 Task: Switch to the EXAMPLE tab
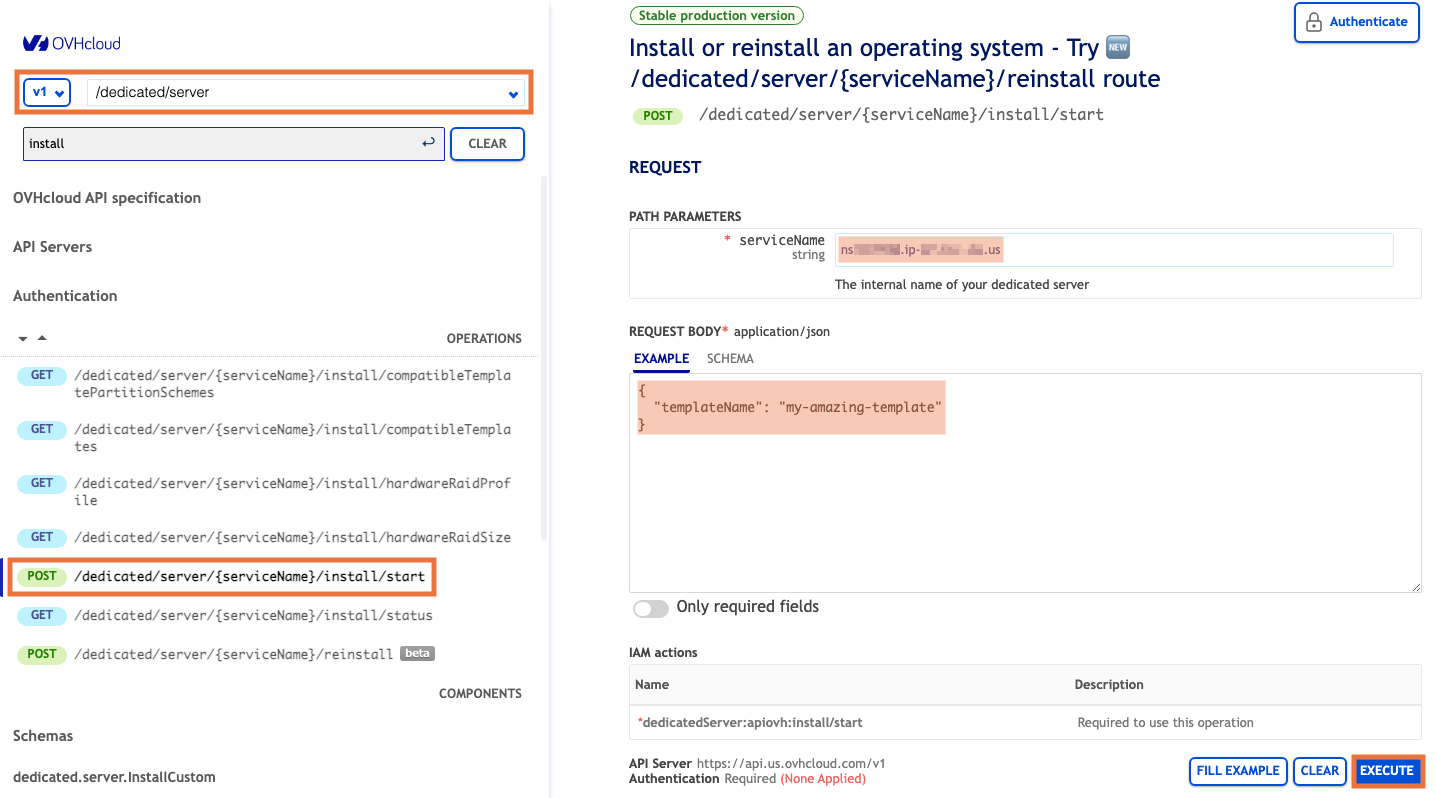click(661, 359)
